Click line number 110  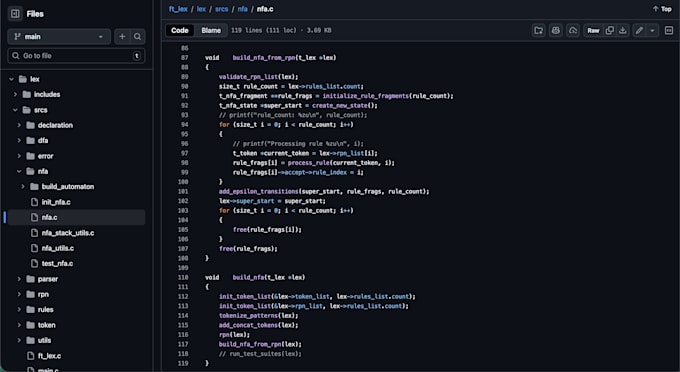point(183,277)
